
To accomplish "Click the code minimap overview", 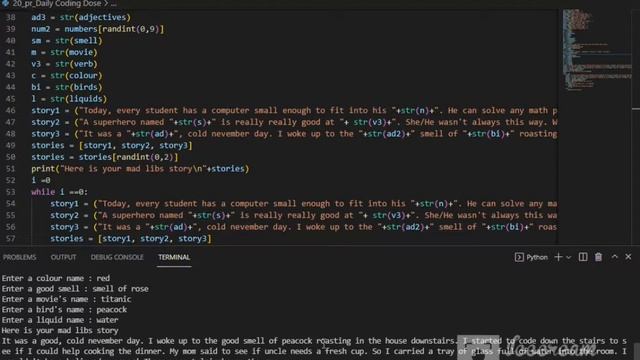I will pos(597,49).
